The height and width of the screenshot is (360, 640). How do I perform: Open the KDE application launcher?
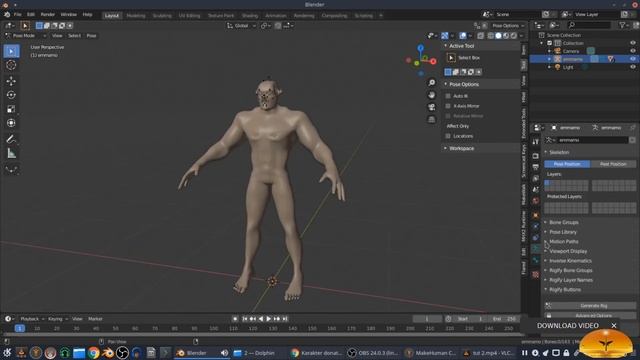tap(7, 353)
